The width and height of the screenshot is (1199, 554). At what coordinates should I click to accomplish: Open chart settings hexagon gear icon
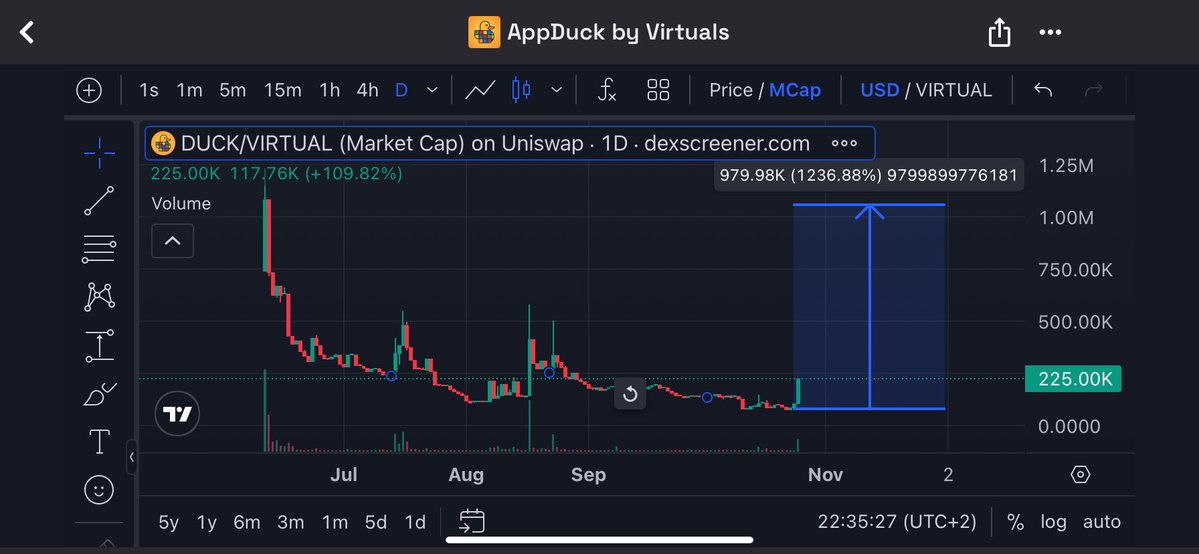pos(1080,474)
